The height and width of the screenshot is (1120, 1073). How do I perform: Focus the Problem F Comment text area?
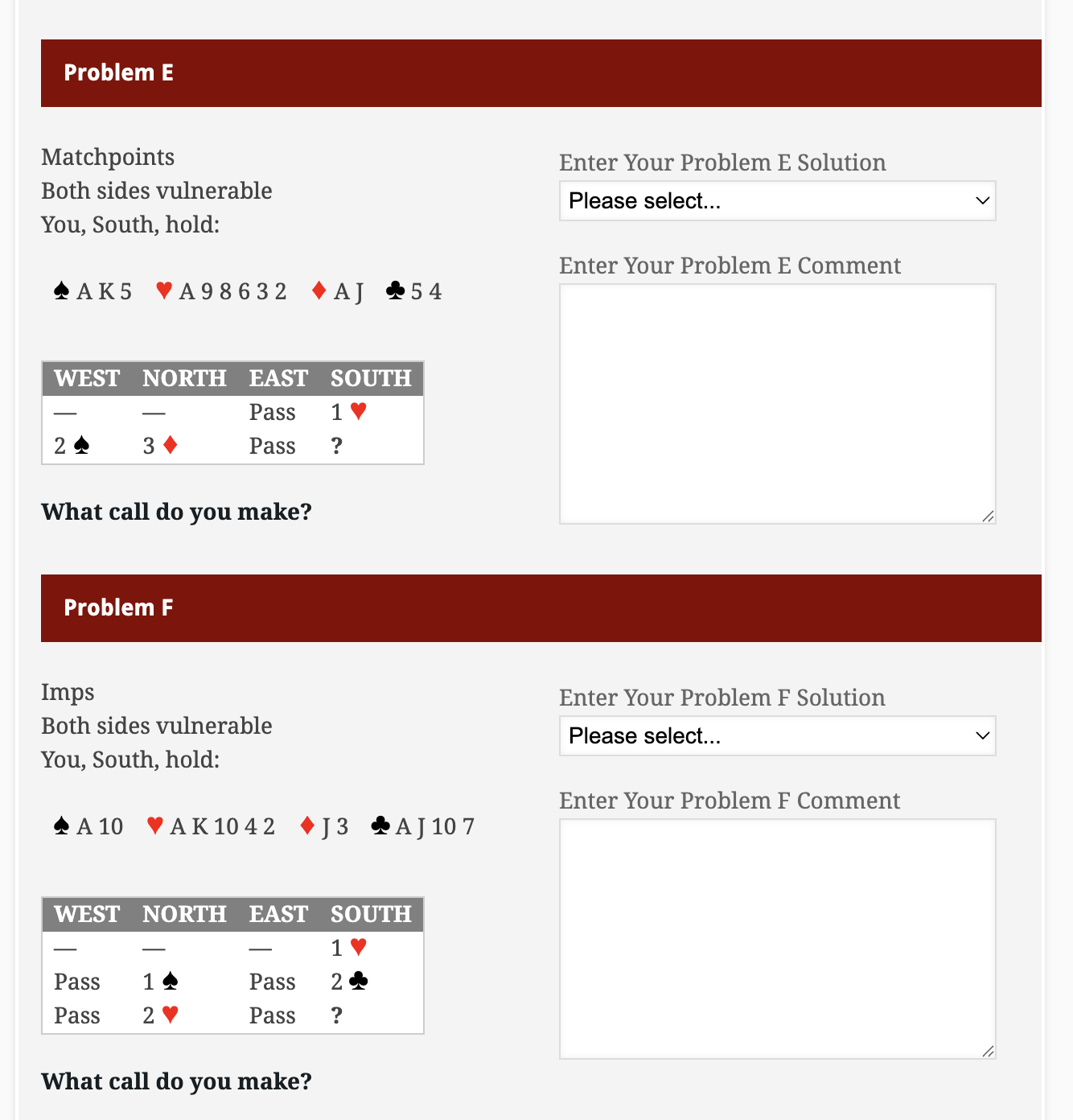[x=777, y=939]
